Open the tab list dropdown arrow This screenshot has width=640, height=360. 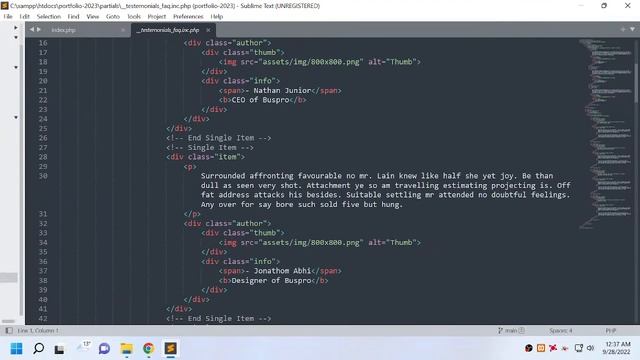(x=632, y=29)
